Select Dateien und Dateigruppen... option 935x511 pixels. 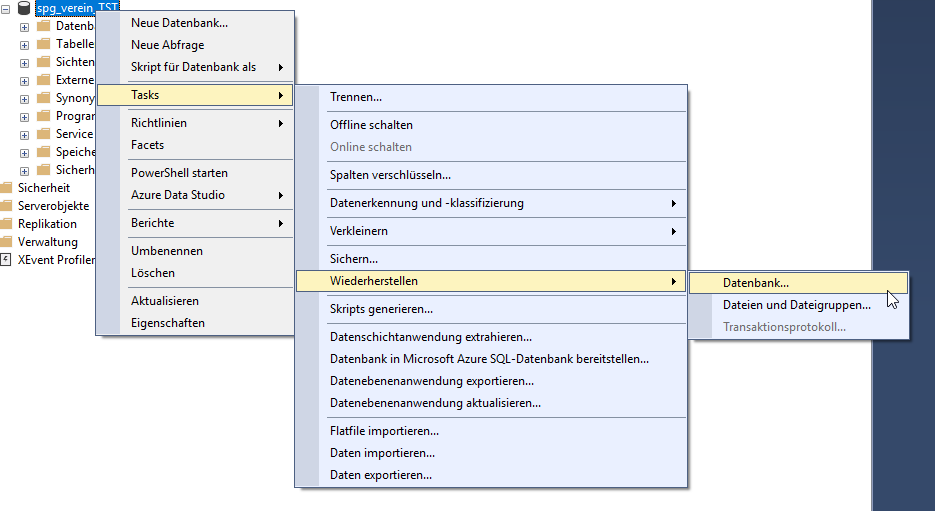coord(796,305)
